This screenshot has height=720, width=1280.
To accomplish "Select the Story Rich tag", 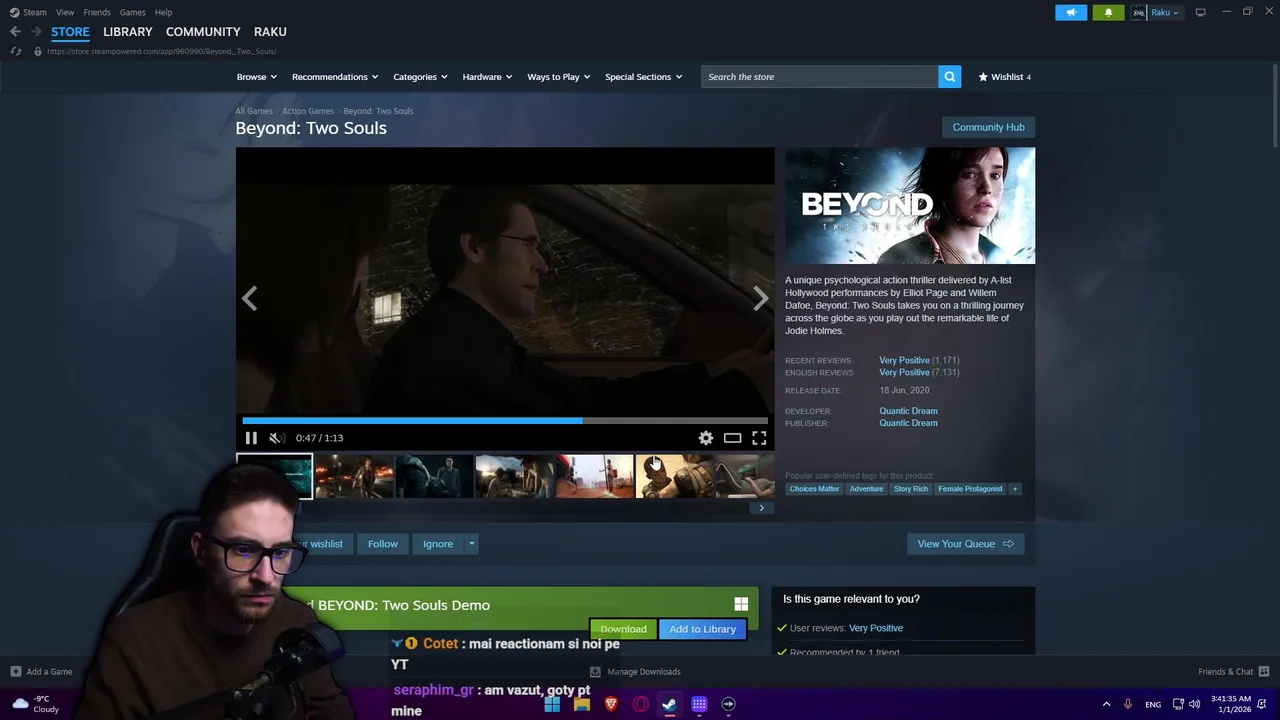I will coord(911,489).
